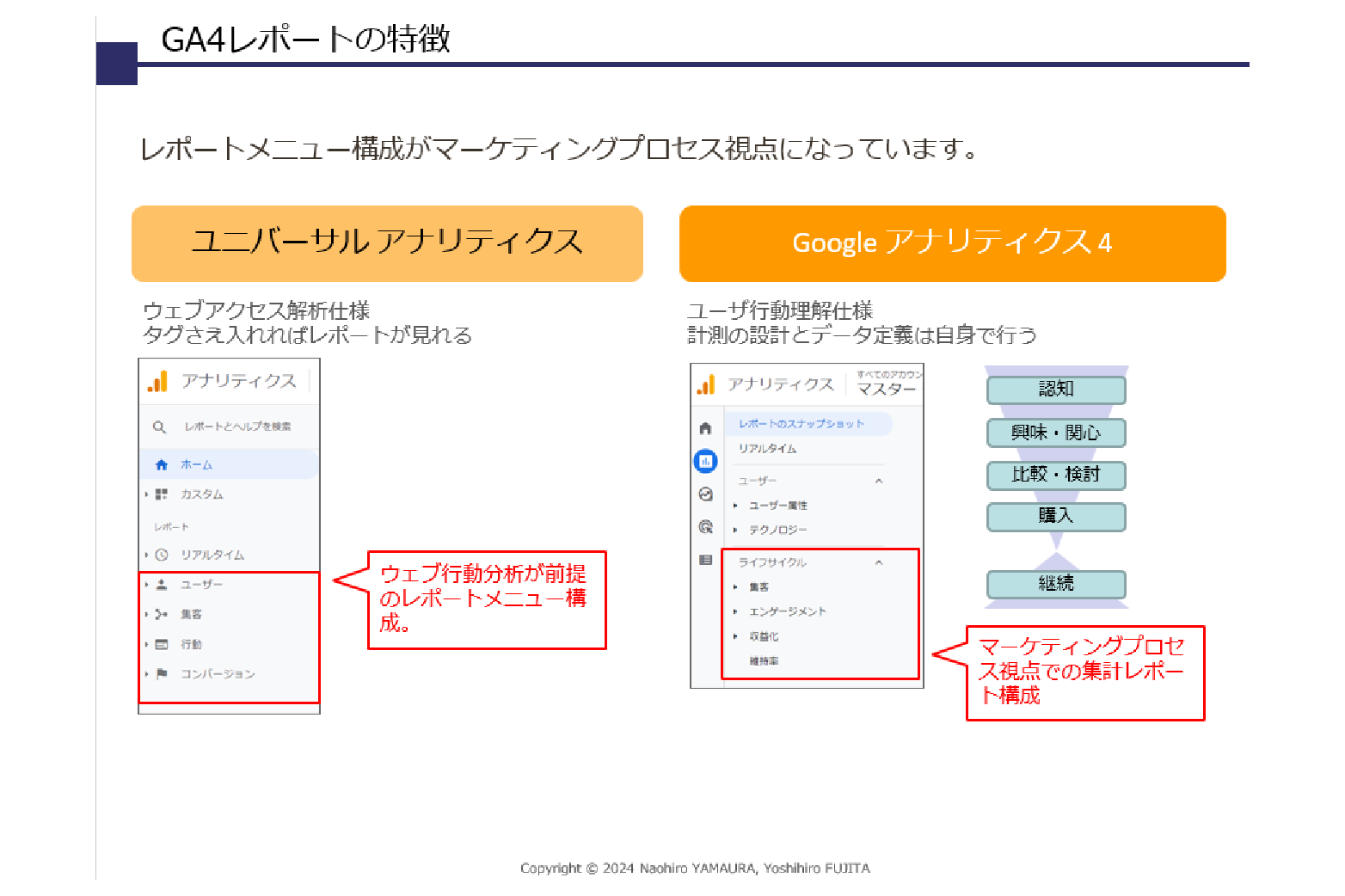
Task: Select the blue Reports chart icon in GA4
Action: 706,461
